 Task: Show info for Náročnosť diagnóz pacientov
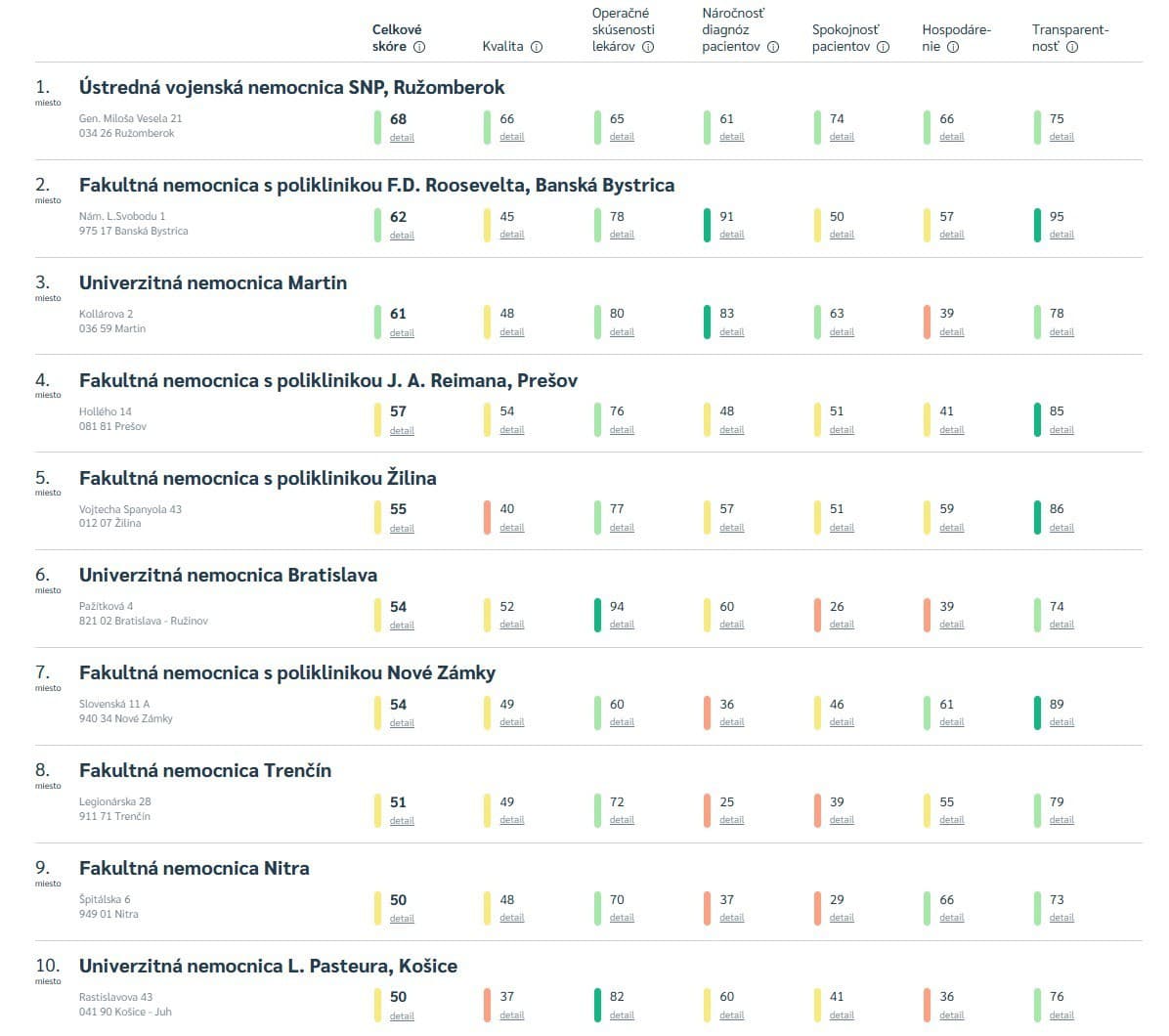773,47
